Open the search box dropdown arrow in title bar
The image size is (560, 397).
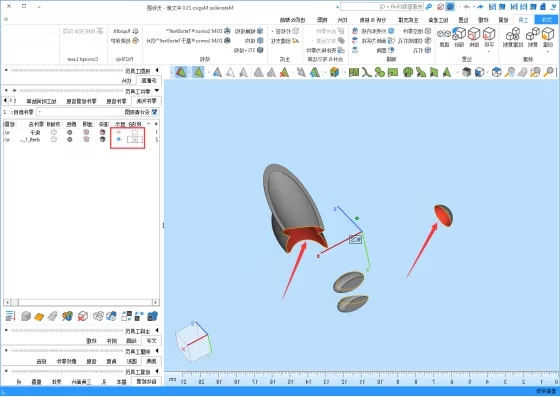(x=337, y=7)
